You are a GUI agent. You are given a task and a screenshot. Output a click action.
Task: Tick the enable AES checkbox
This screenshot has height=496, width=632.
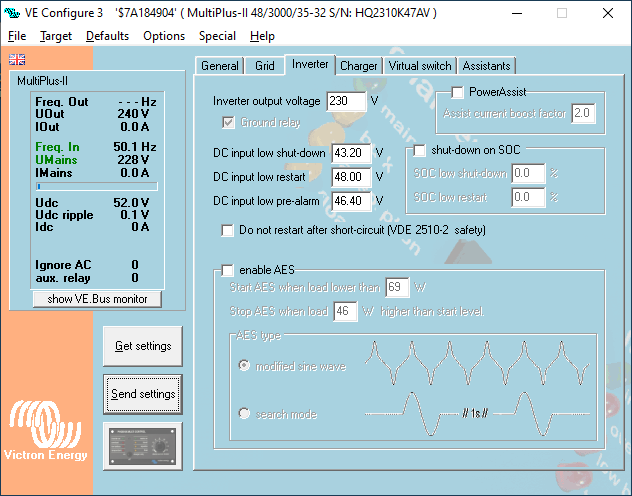click(227, 270)
